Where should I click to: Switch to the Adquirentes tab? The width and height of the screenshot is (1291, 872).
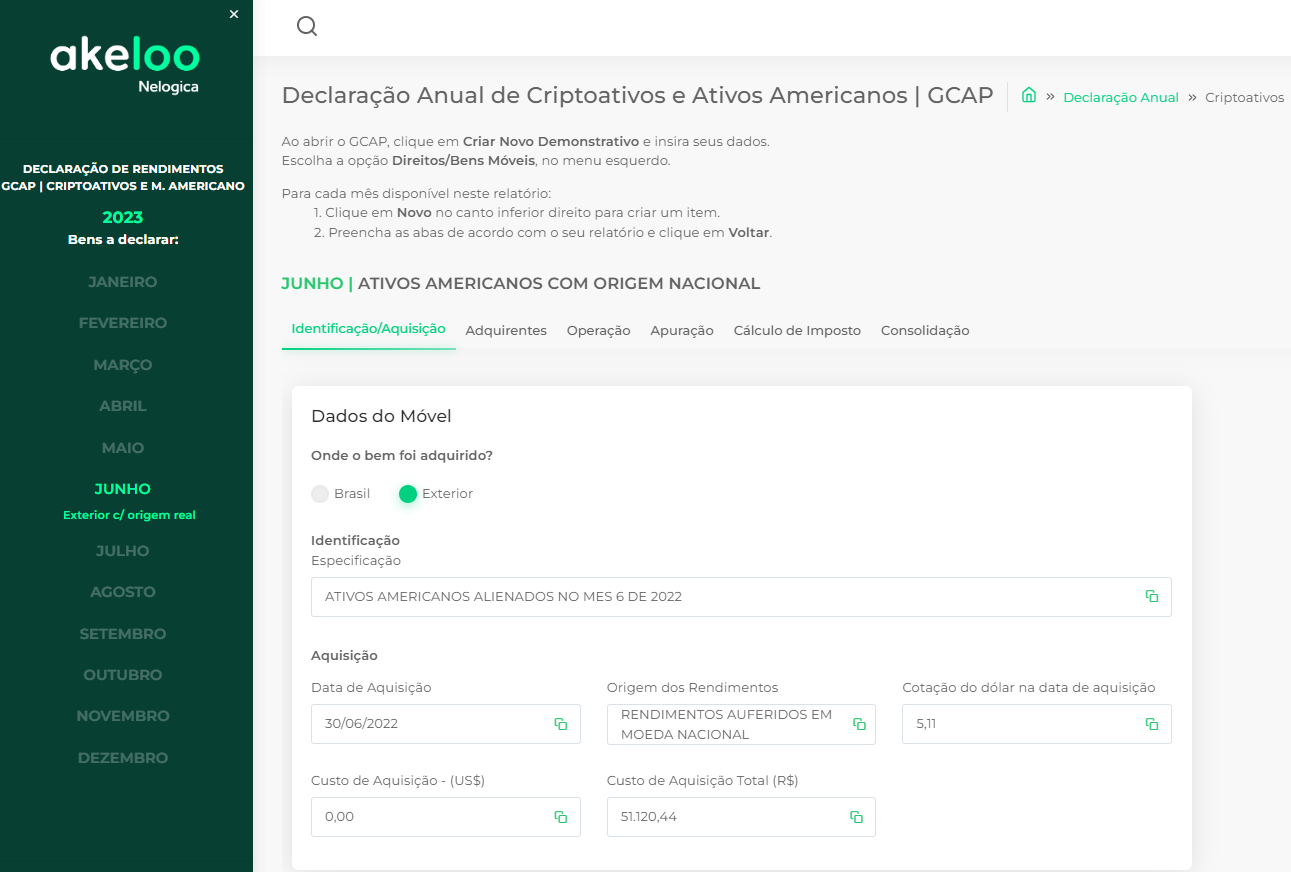click(x=506, y=331)
